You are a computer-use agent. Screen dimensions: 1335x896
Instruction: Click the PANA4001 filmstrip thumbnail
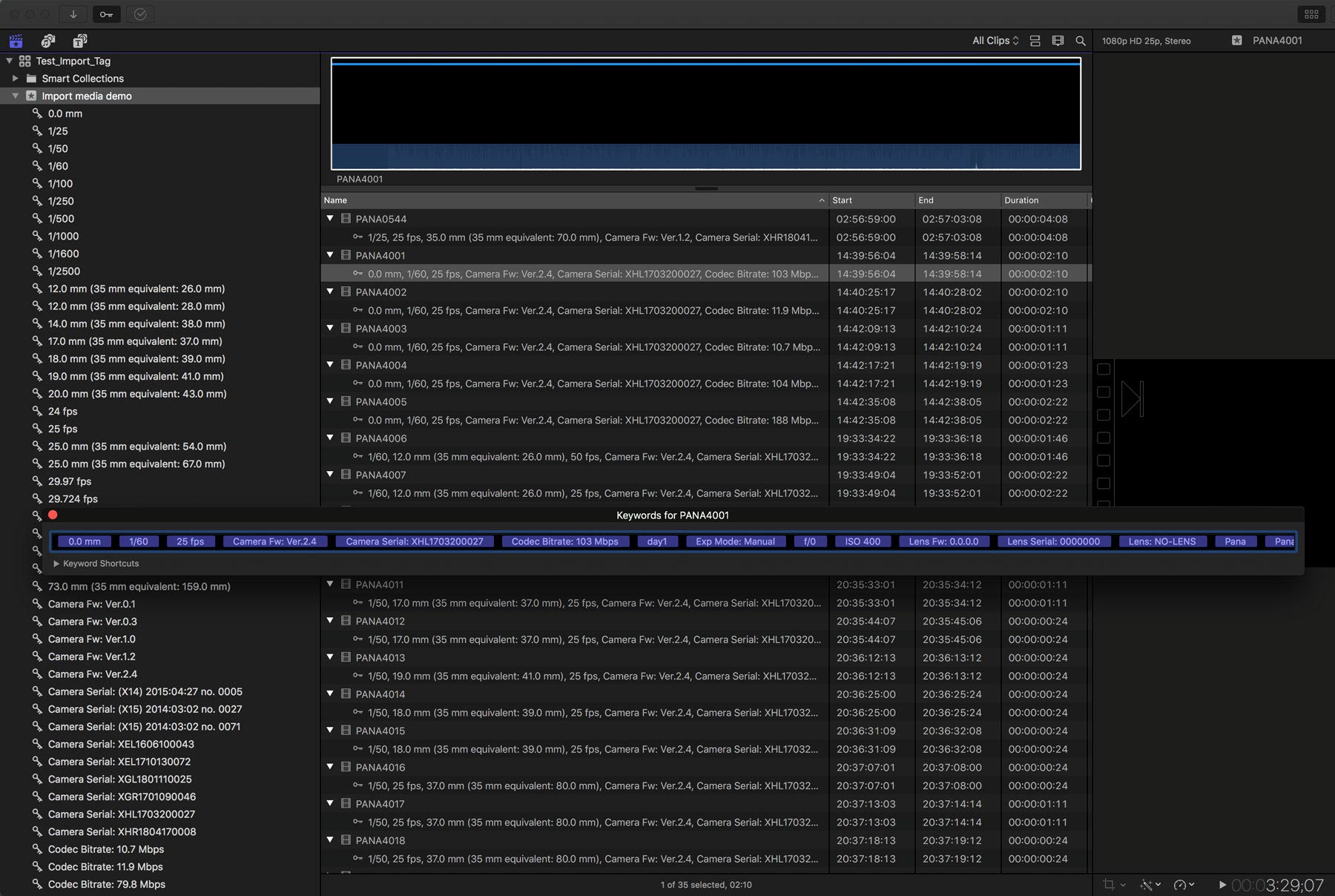pyautogui.click(x=706, y=114)
